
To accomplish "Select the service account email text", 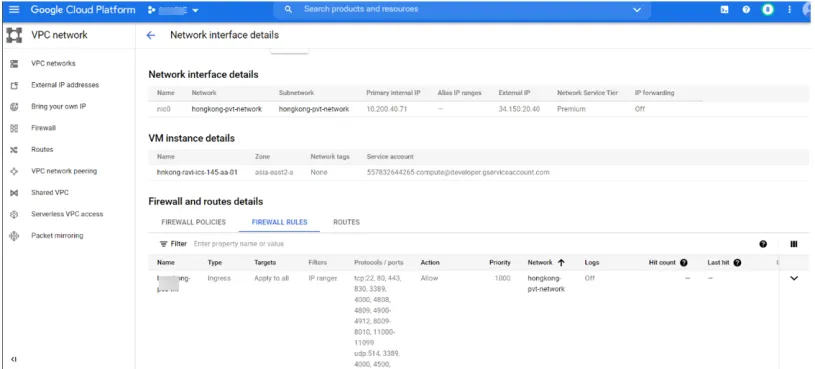I will (458, 172).
